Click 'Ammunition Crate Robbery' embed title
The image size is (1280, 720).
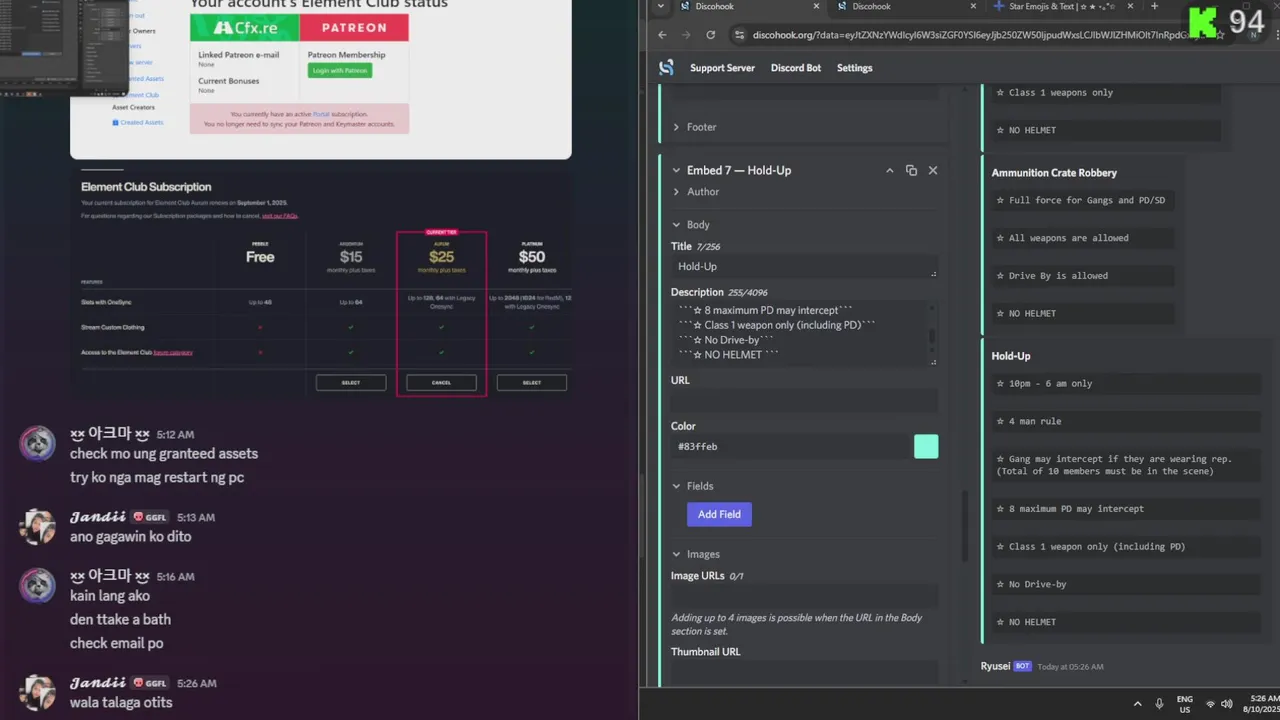point(1054,173)
